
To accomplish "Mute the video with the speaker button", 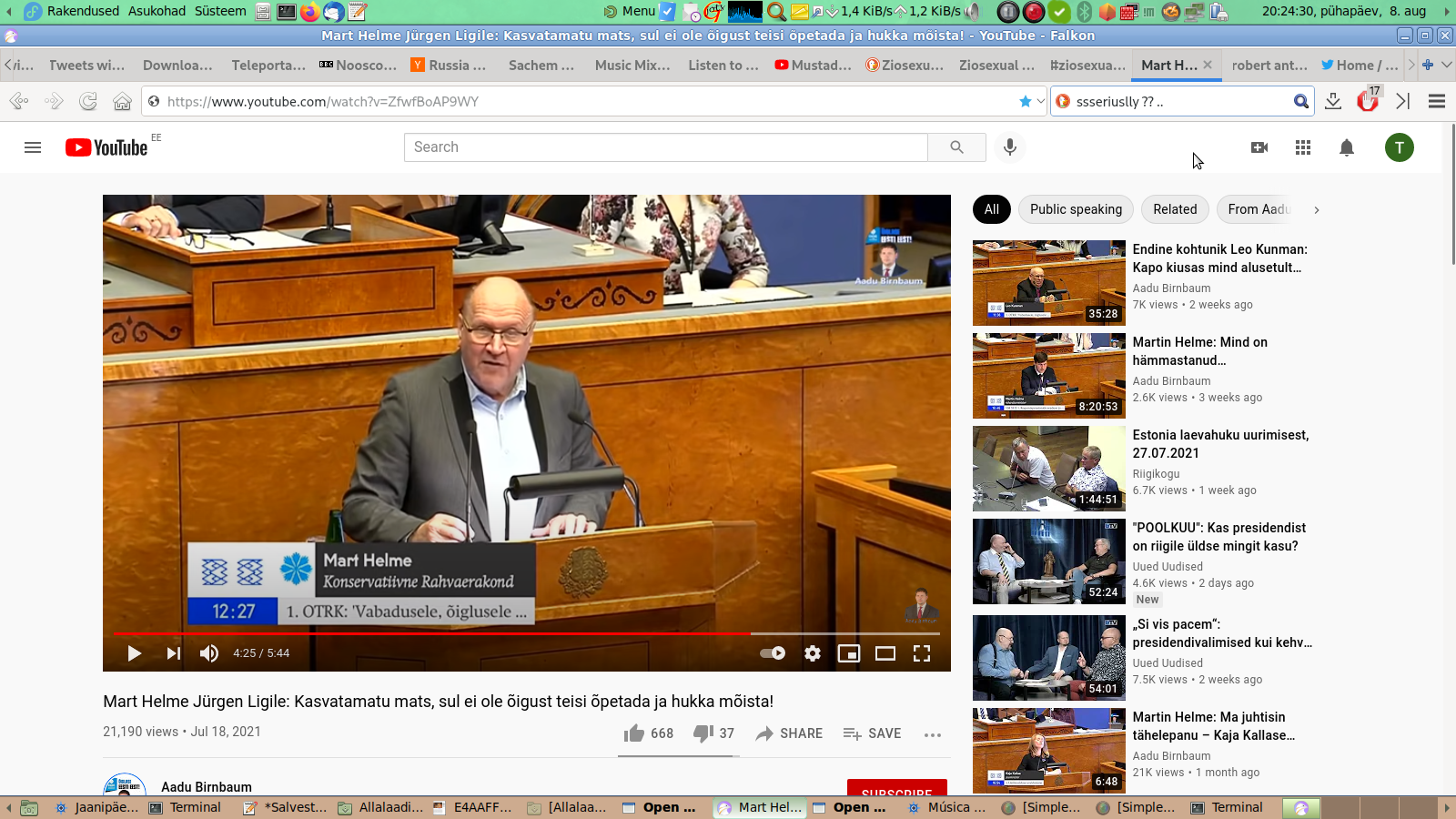I will click(209, 653).
